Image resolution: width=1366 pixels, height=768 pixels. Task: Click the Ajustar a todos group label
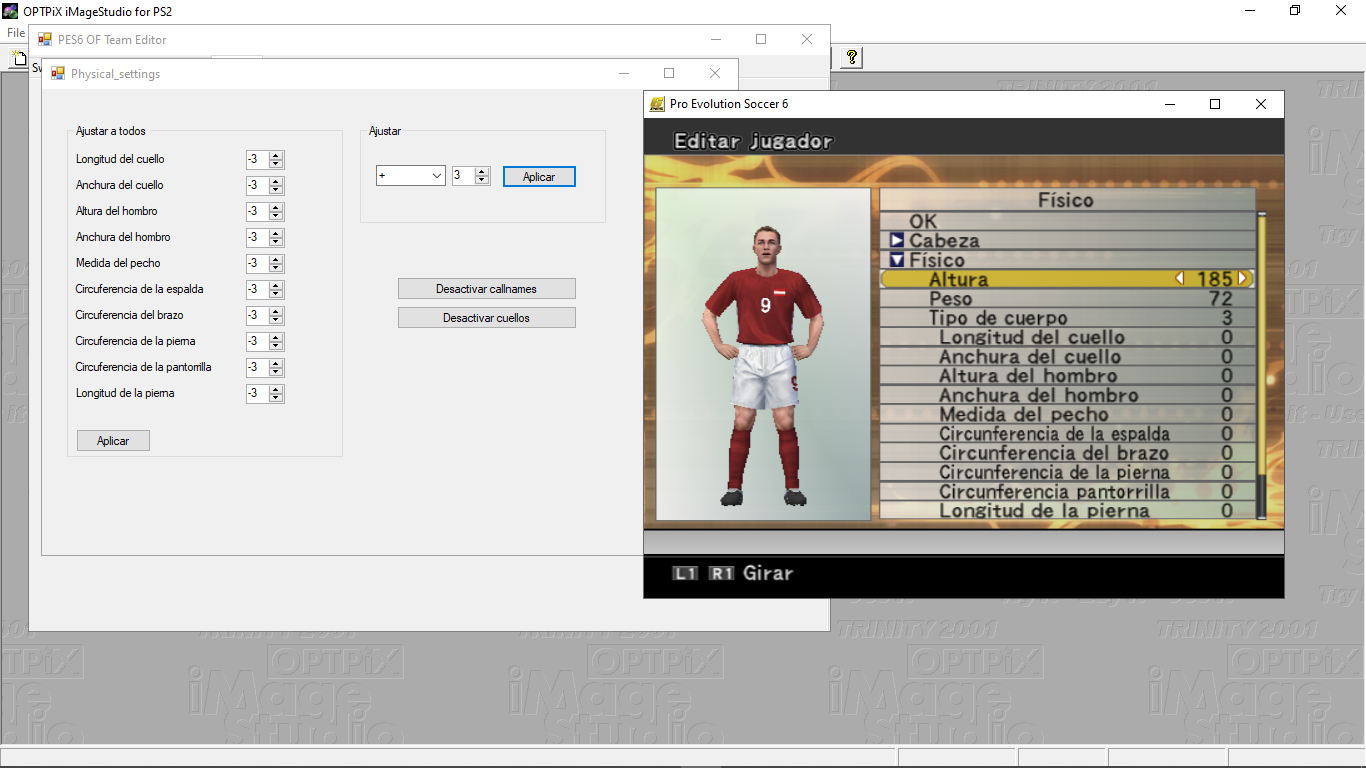tap(111, 131)
